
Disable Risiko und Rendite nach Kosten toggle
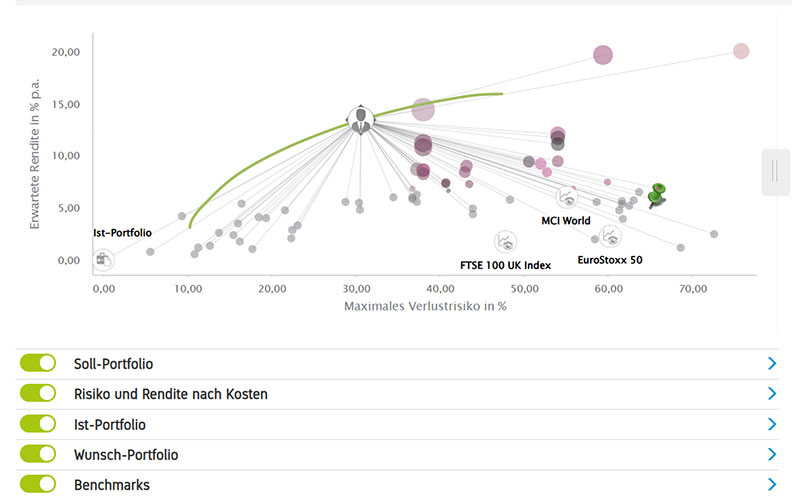click(x=38, y=394)
